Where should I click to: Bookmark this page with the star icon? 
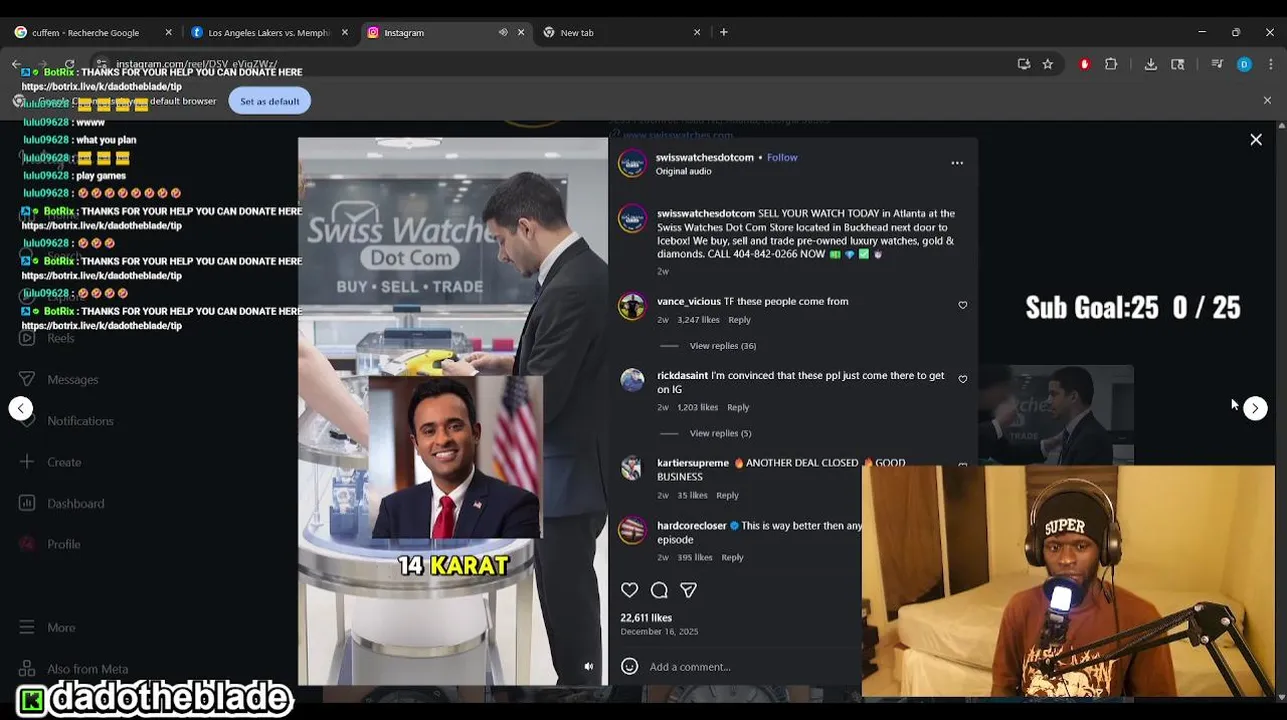coord(1047,64)
